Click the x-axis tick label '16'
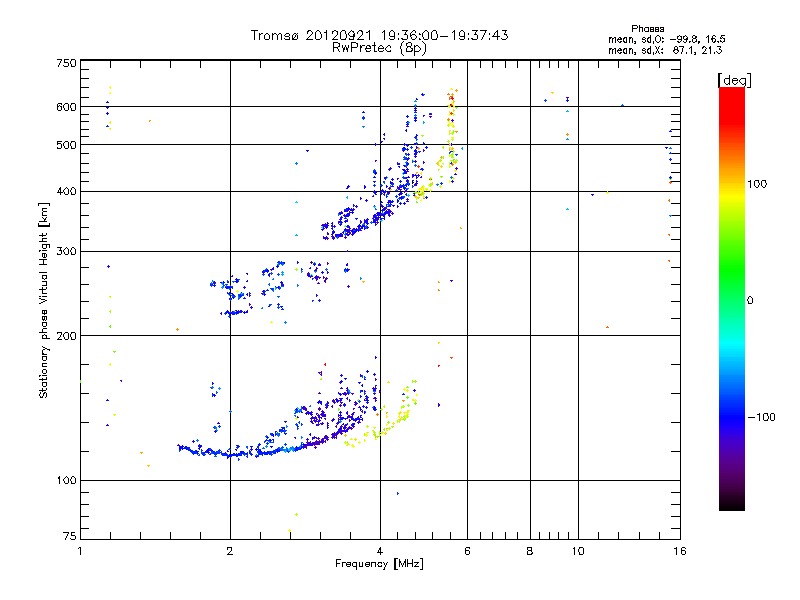Image resolution: width=800 pixels, height=600 pixels. click(680, 551)
